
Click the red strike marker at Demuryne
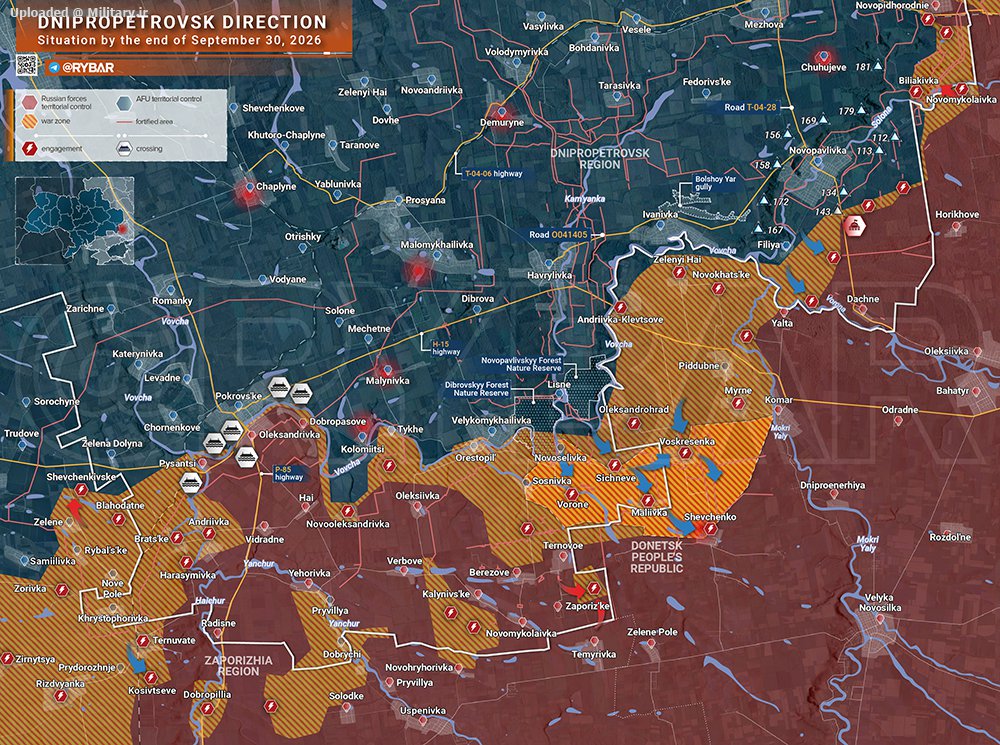(501, 113)
